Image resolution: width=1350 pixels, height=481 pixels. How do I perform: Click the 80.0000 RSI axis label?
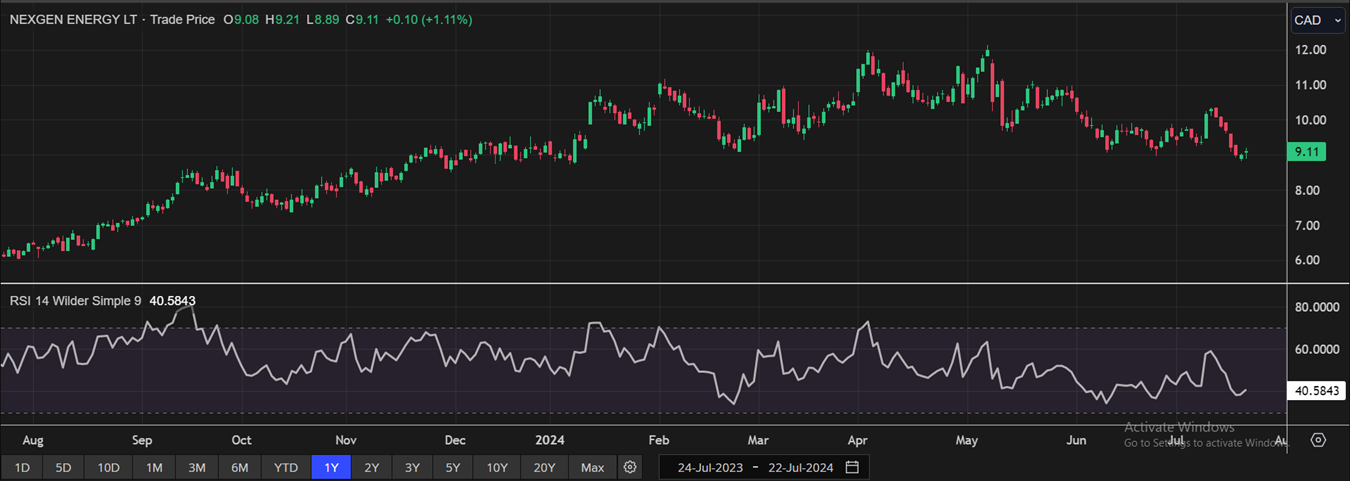[x=1318, y=308]
